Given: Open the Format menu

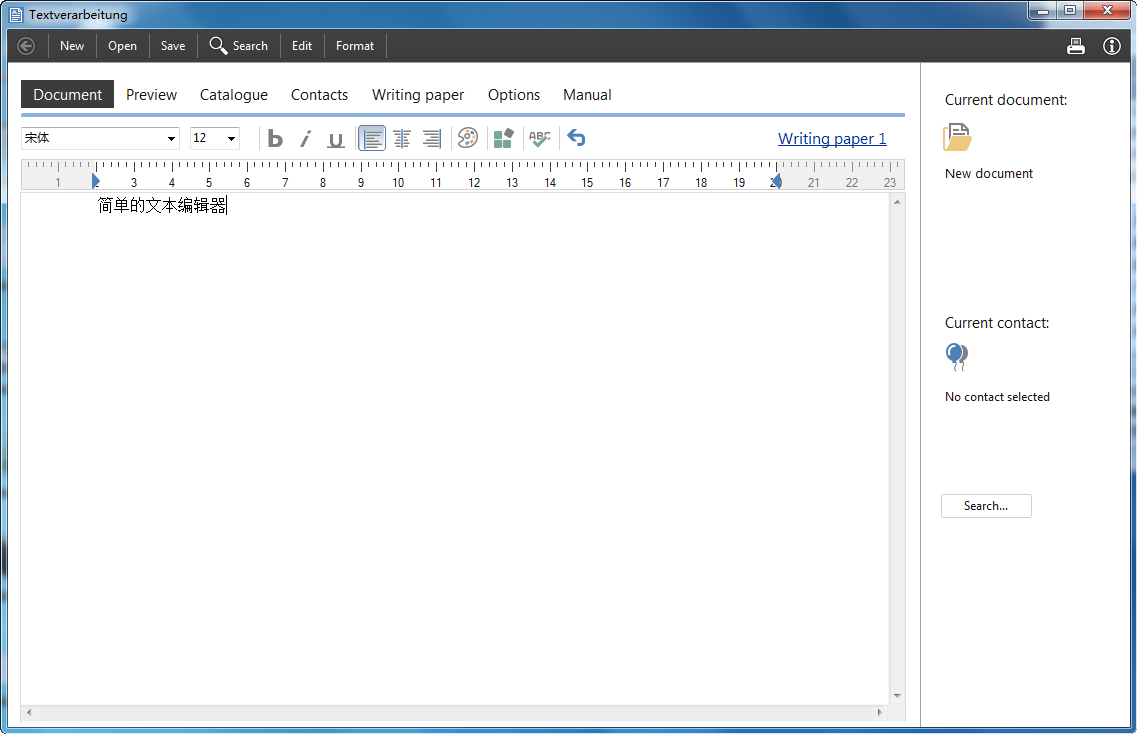Looking at the screenshot, I should pyautogui.click(x=355, y=46).
